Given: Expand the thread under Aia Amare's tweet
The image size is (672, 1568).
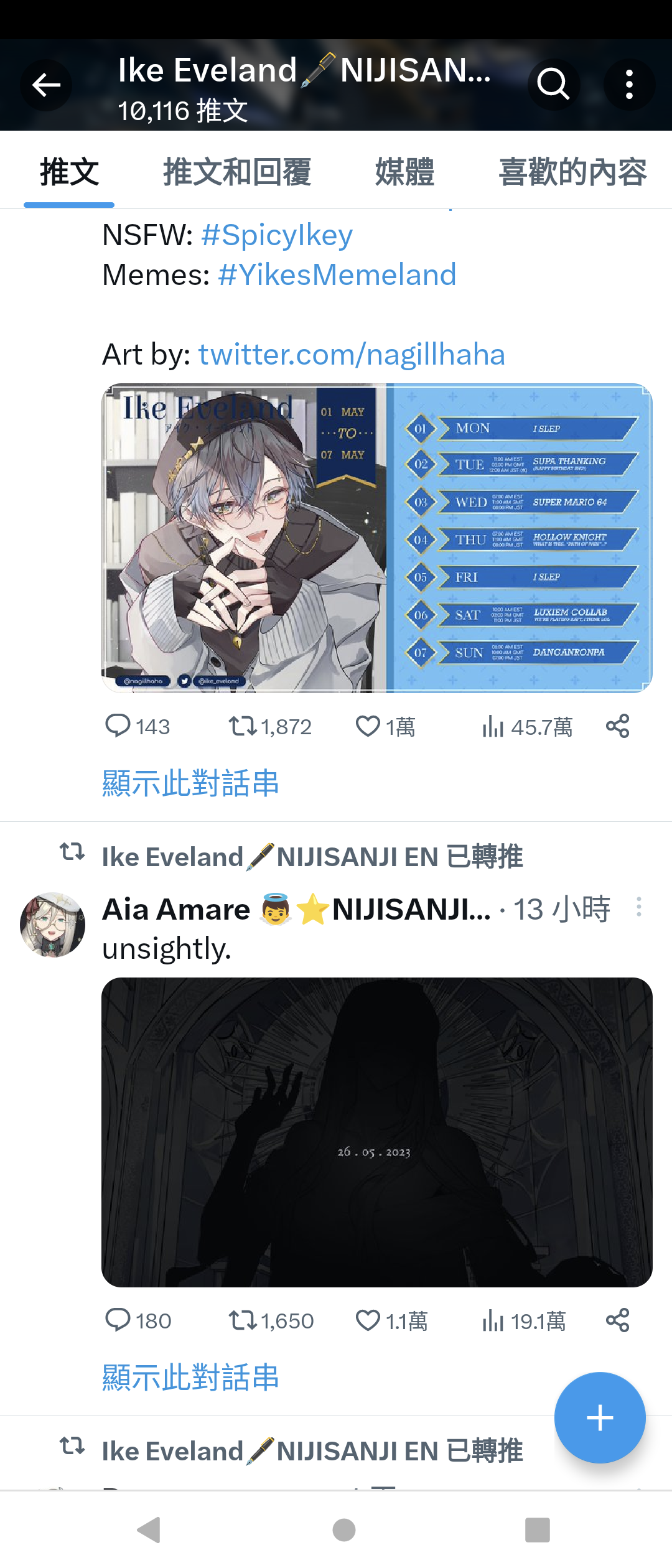Looking at the screenshot, I should pyautogui.click(x=190, y=1377).
